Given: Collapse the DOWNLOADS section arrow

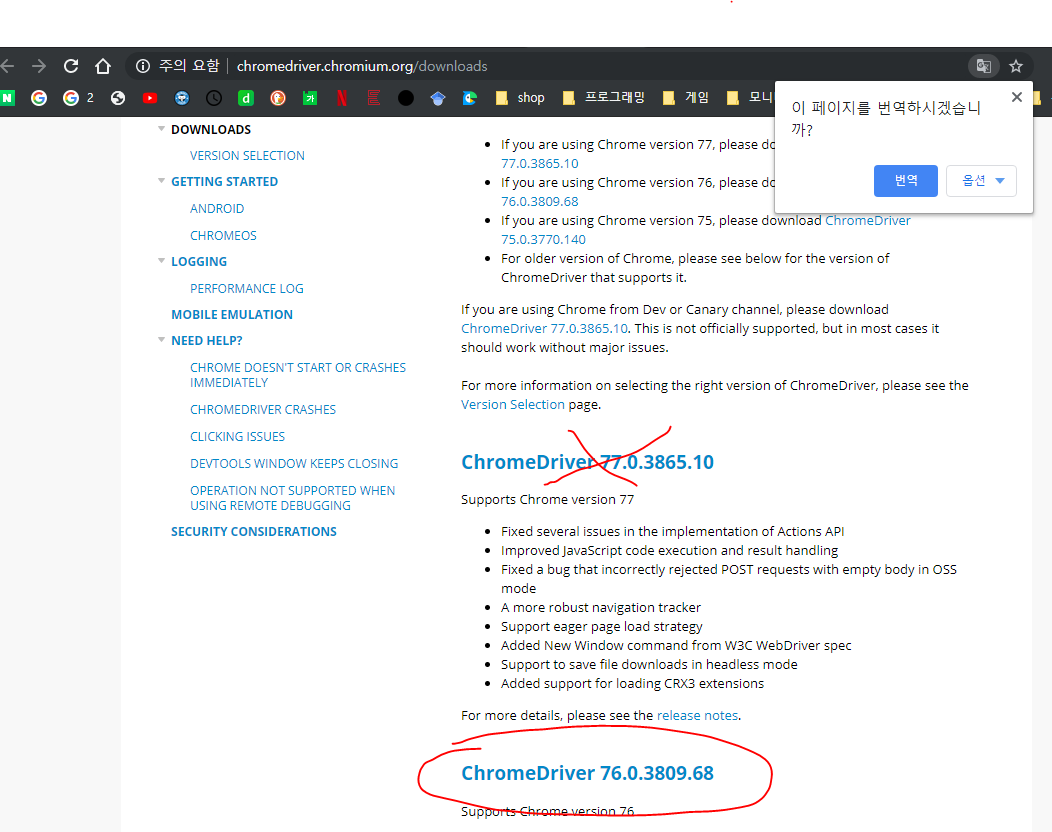Looking at the screenshot, I should point(161,128).
